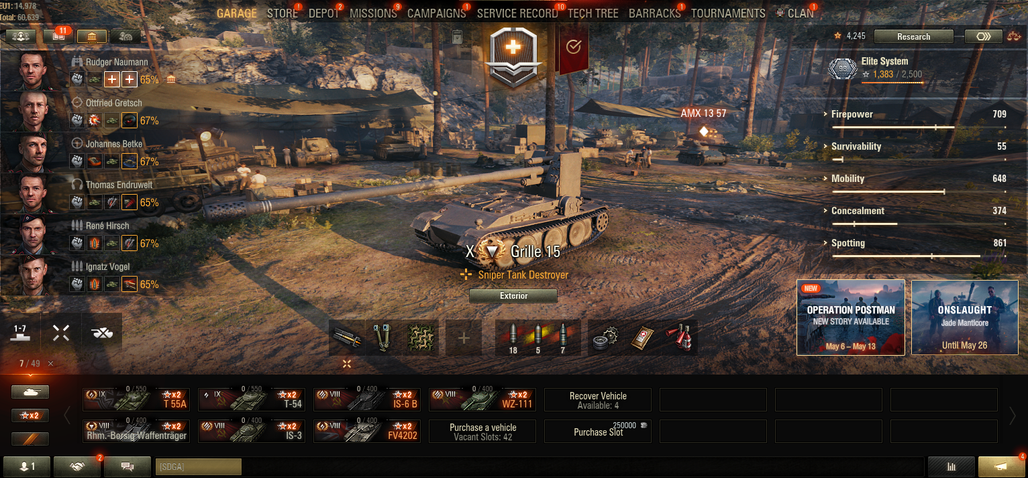Image resolution: width=1028 pixels, height=478 pixels.
Task: Click the Research button
Action: tap(913, 37)
